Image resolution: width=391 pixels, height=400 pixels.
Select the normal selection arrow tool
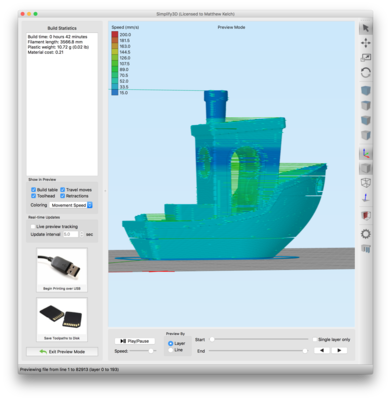tap(366, 28)
